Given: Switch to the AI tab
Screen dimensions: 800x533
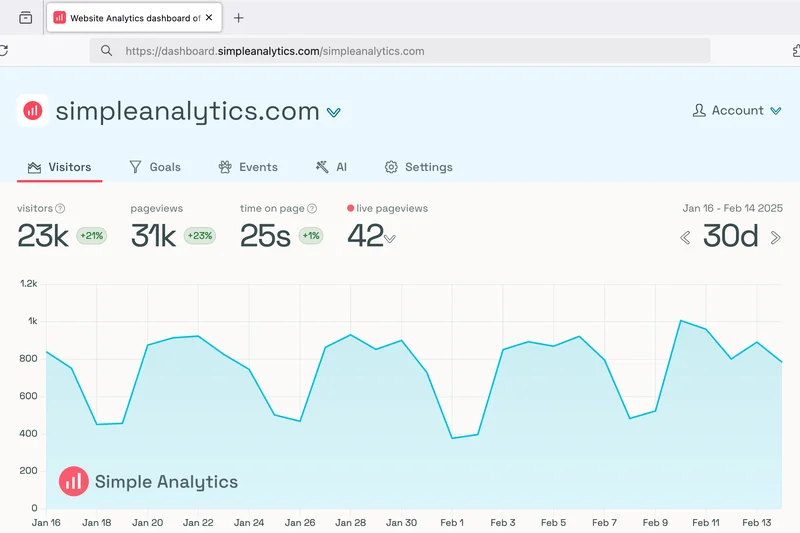Looking at the screenshot, I should point(331,167).
